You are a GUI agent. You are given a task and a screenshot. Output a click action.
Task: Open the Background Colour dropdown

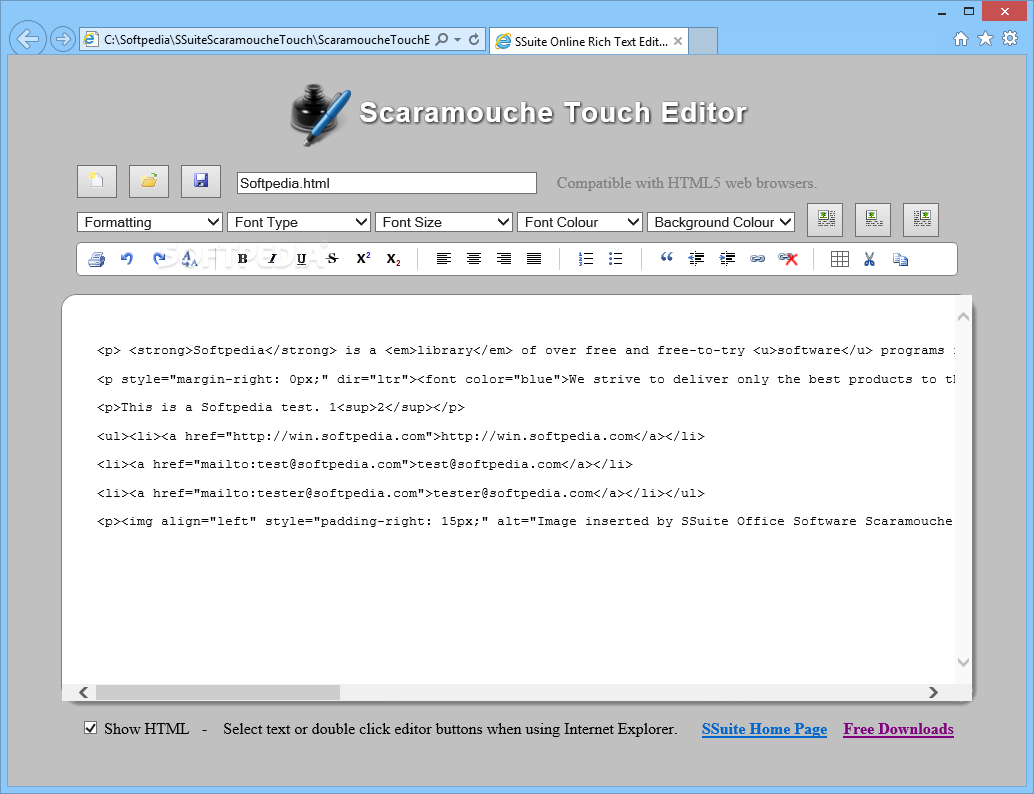[x=721, y=222]
